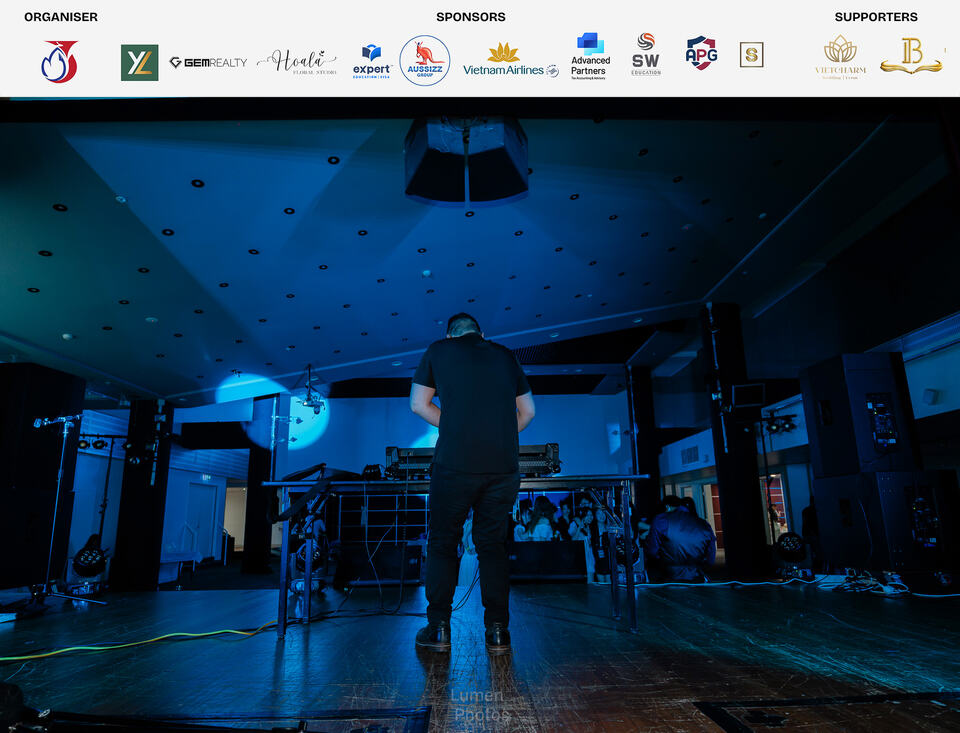Open the gold square S logo
This screenshot has height=733, width=960.
click(x=751, y=55)
